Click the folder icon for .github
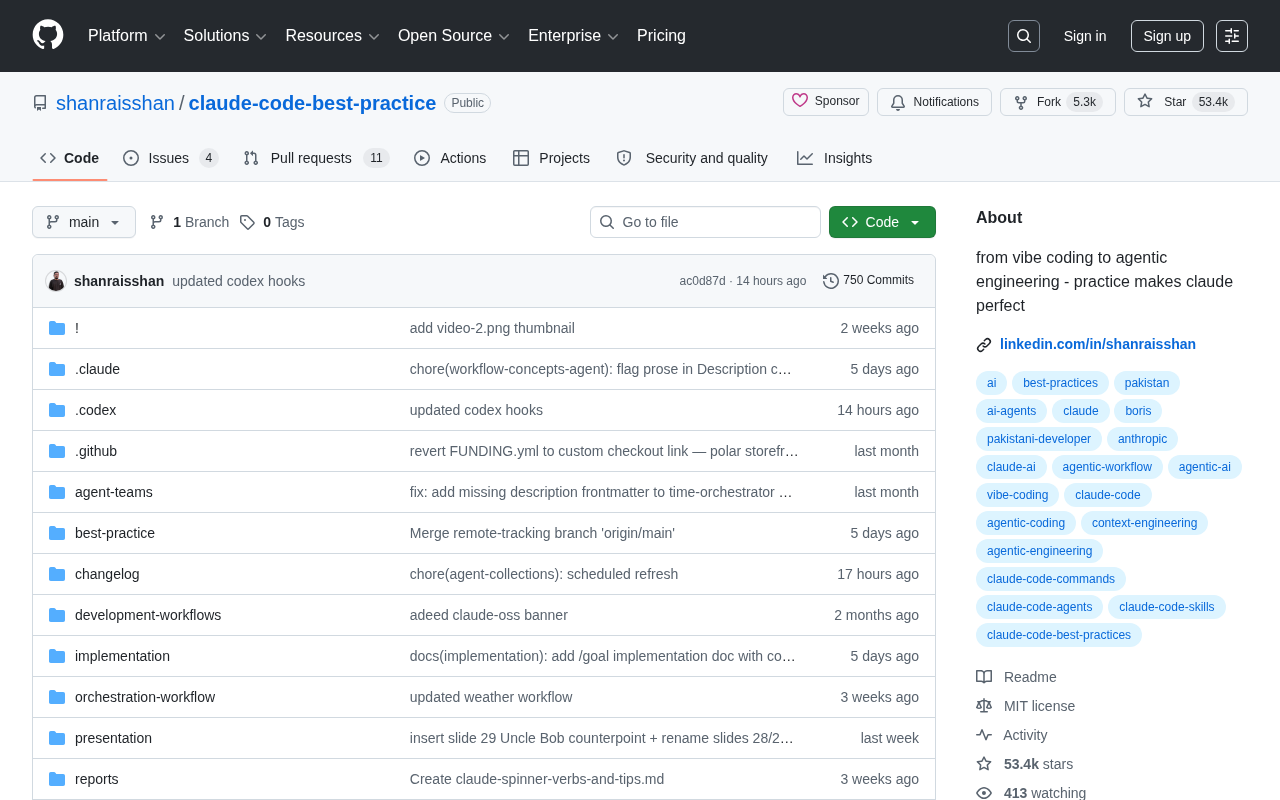The width and height of the screenshot is (1280, 800). (57, 451)
